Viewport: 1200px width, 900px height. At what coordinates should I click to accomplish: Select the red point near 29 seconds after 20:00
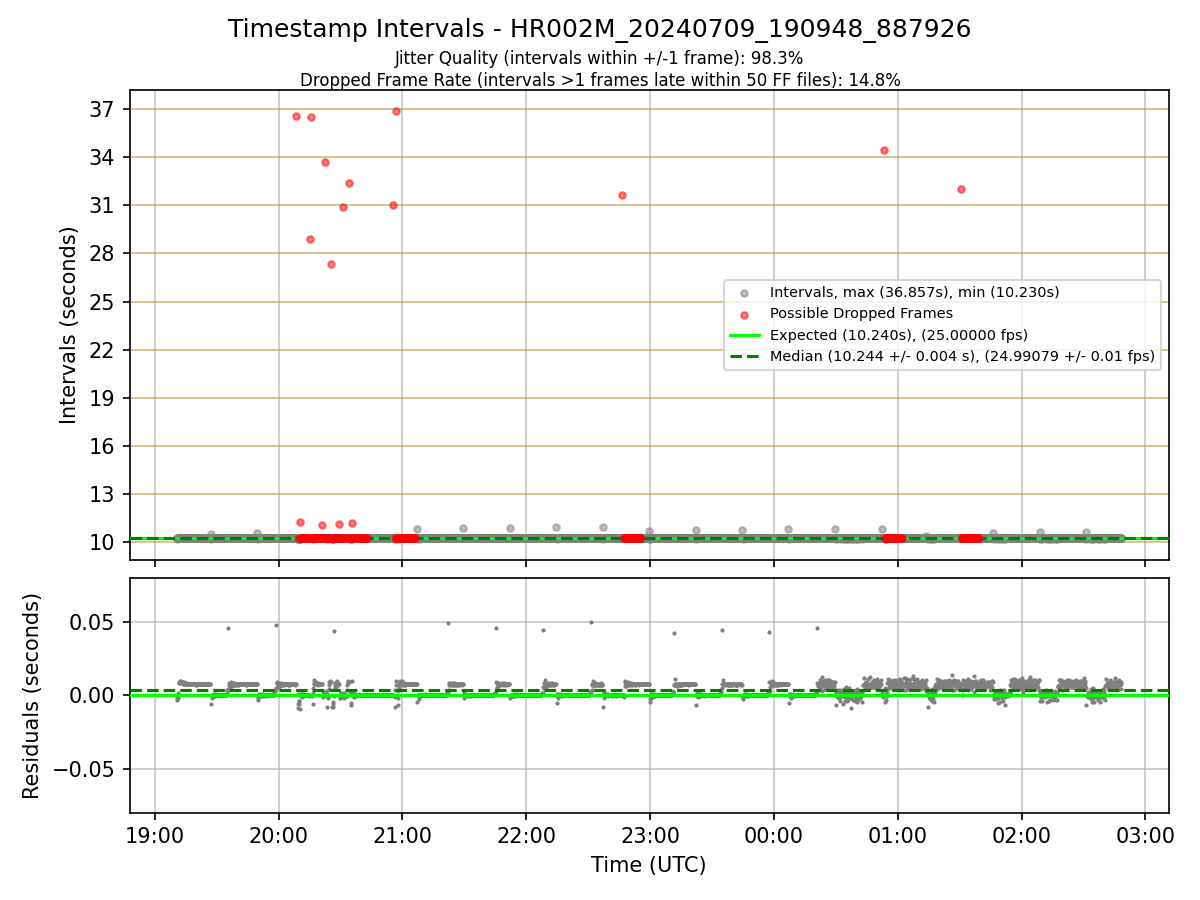click(310, 239)
